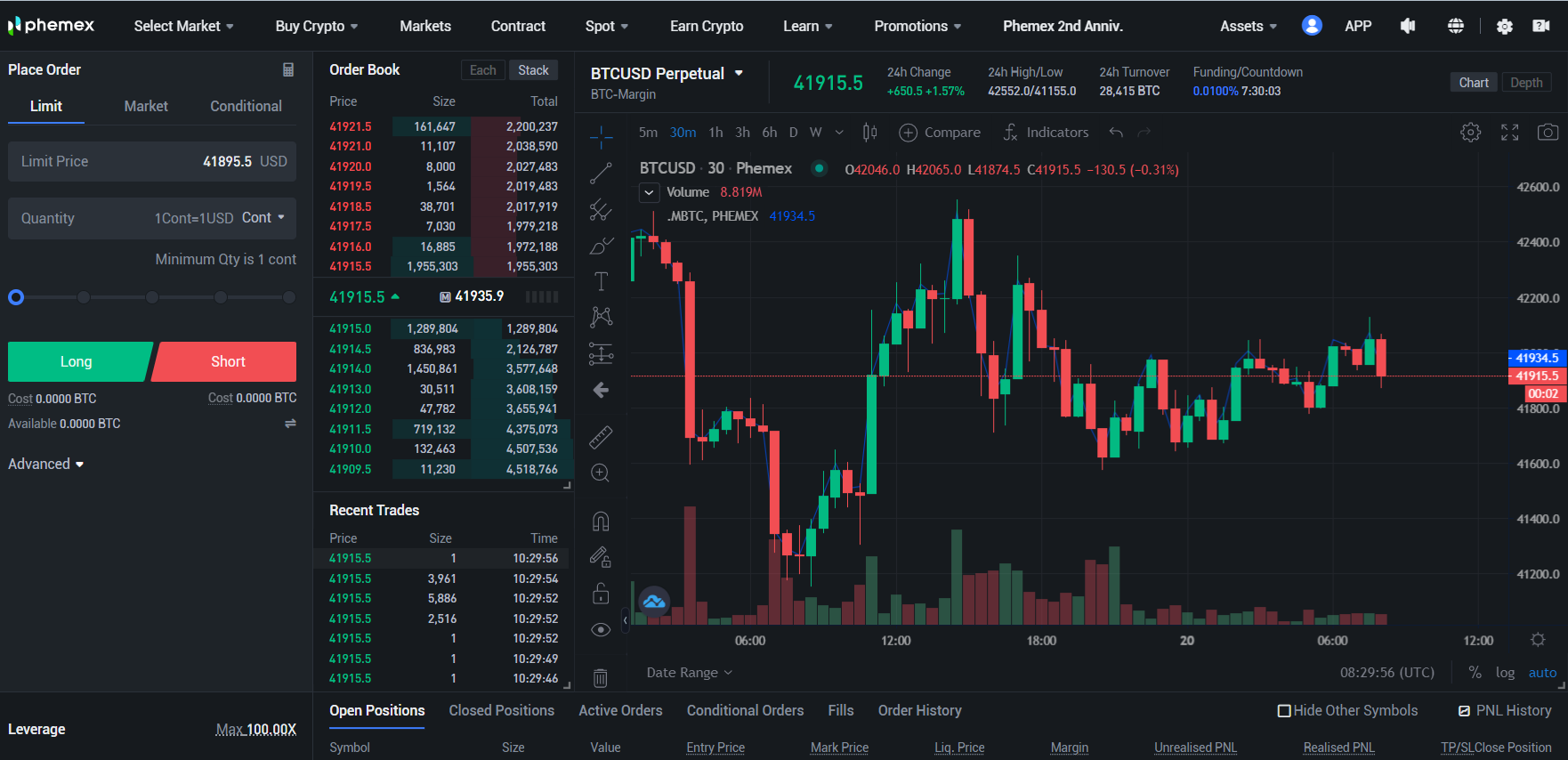Toggle the magnet snap mode
Viewport: 1568px width, 760px height.
tap(601, 521)
